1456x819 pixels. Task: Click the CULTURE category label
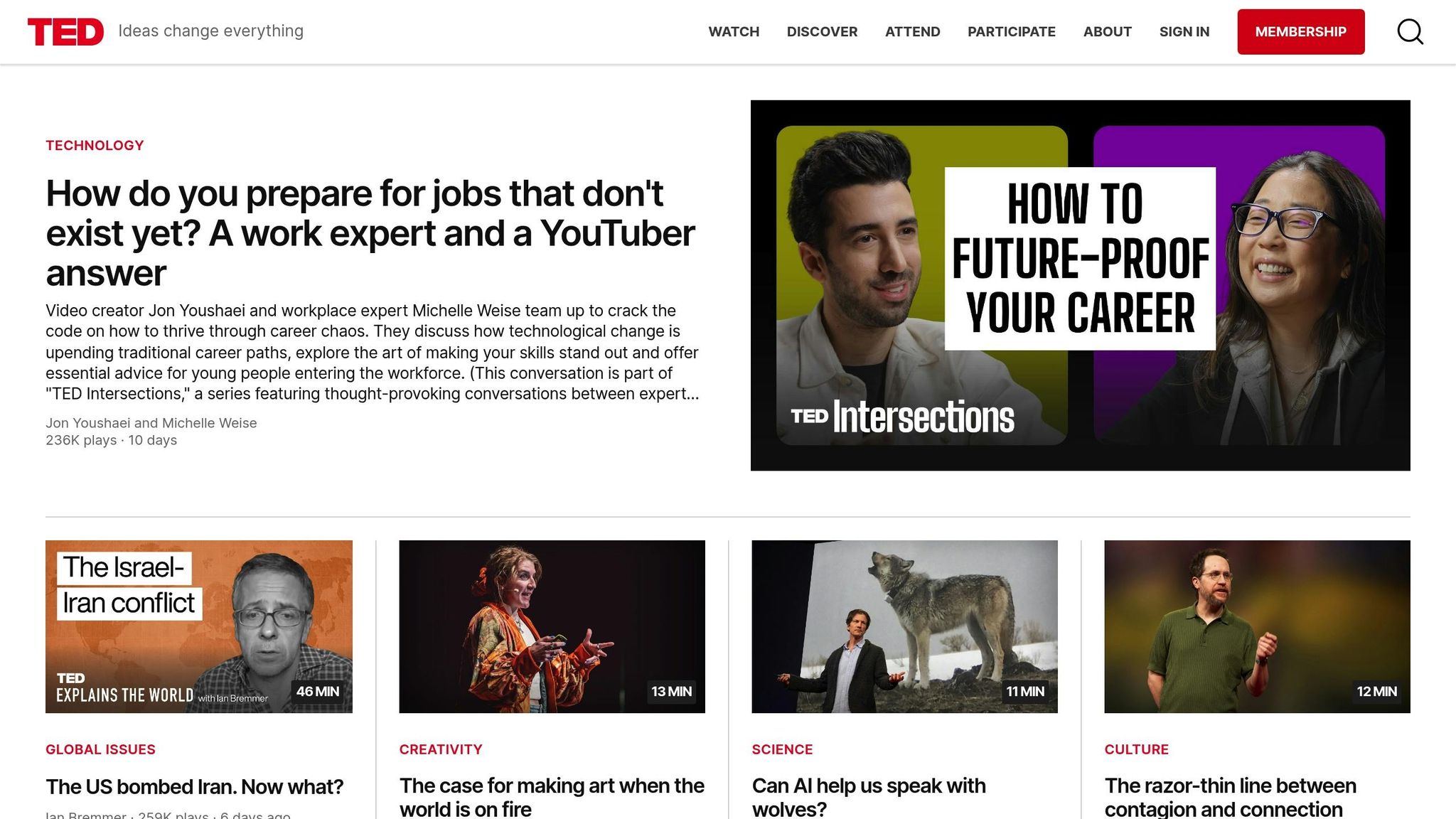coord(1136,749)
